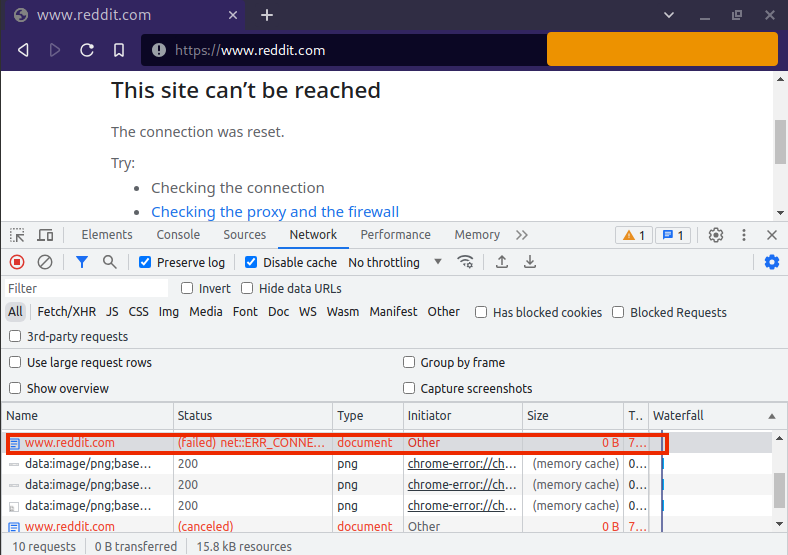The width and height of the screenshot is (788, 555).
Task: Click the Filter text input
Action: click(86, 288)
